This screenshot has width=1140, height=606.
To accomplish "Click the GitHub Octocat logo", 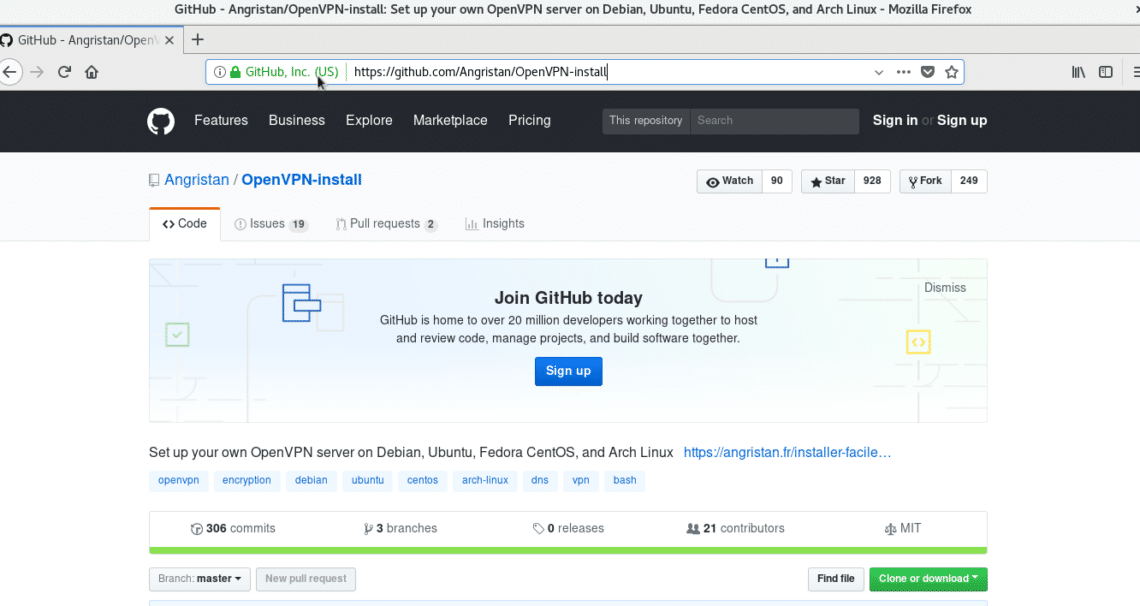I will 161,121.
